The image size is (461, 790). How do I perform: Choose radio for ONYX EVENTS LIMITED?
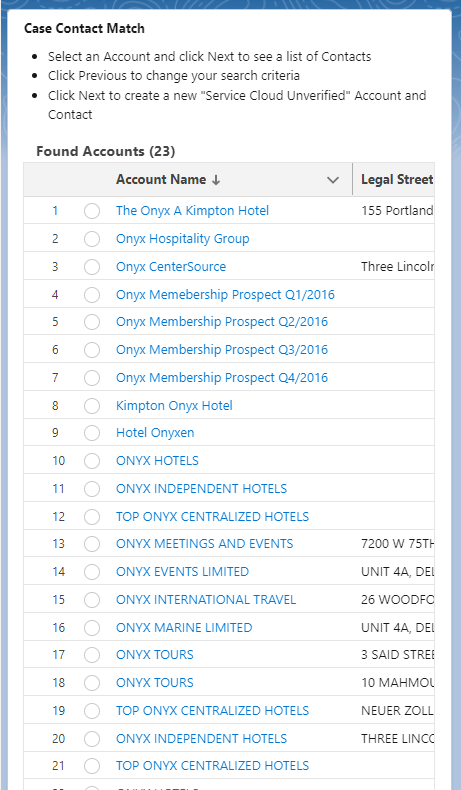click(92, 572)
